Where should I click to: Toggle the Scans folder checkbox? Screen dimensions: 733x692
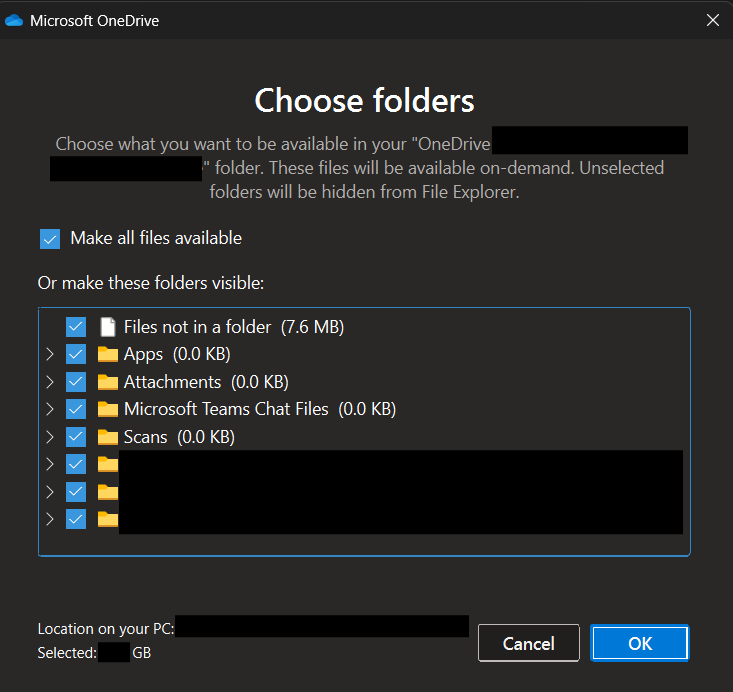click(76, 437)
